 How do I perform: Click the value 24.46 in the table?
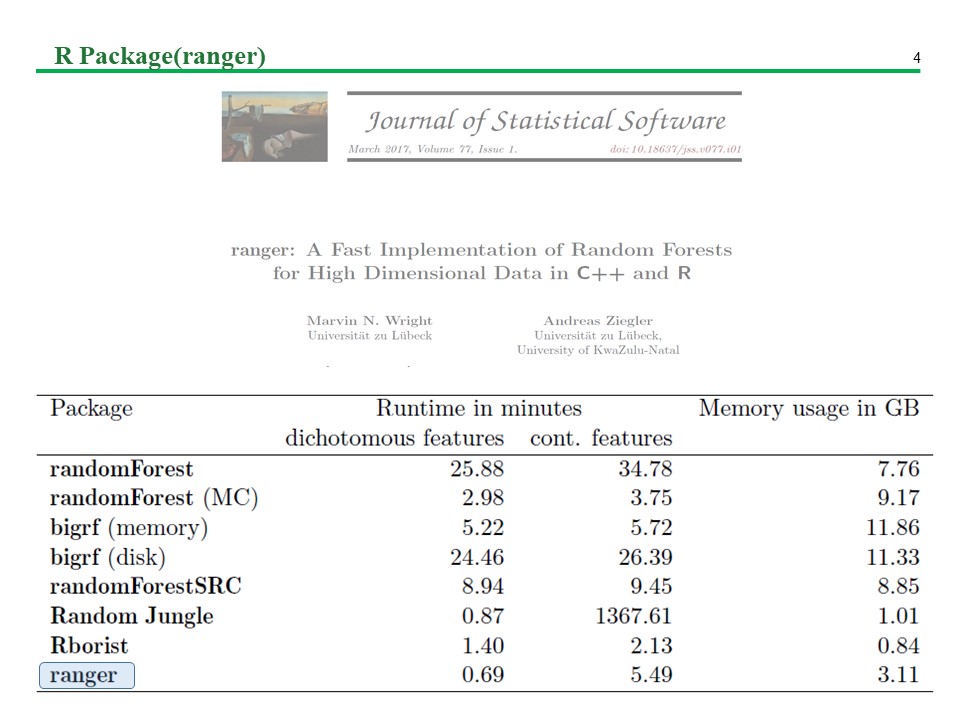[477, 557]
